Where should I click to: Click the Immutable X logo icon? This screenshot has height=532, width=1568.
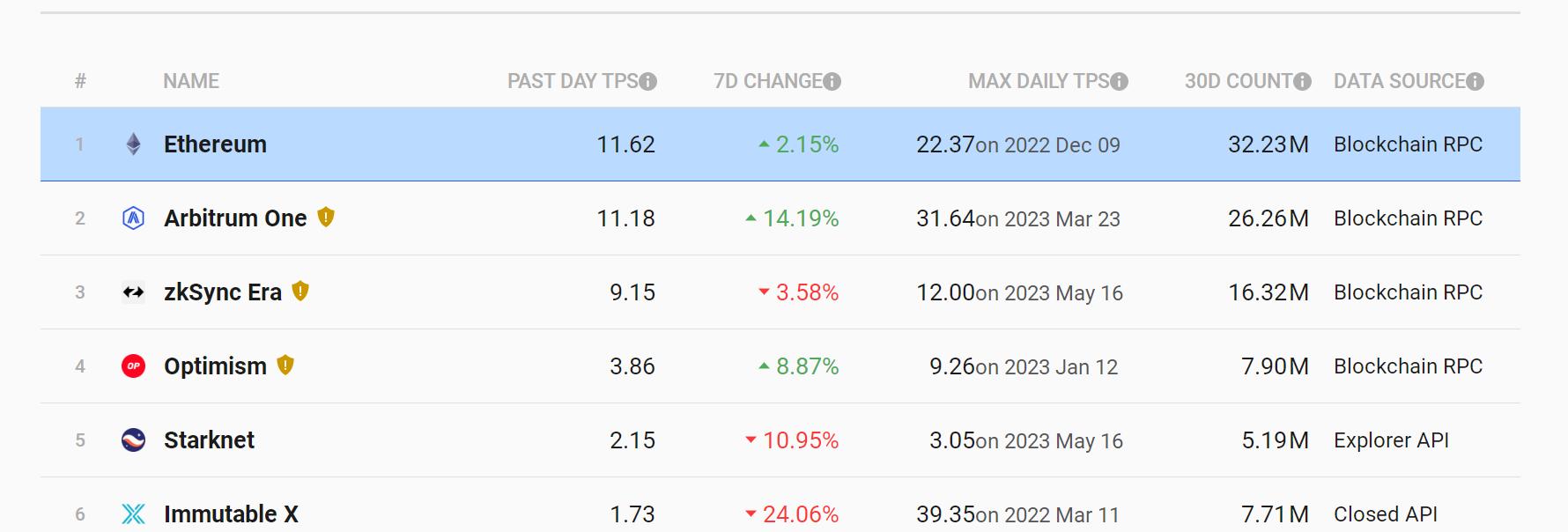(x=133, y=514)
